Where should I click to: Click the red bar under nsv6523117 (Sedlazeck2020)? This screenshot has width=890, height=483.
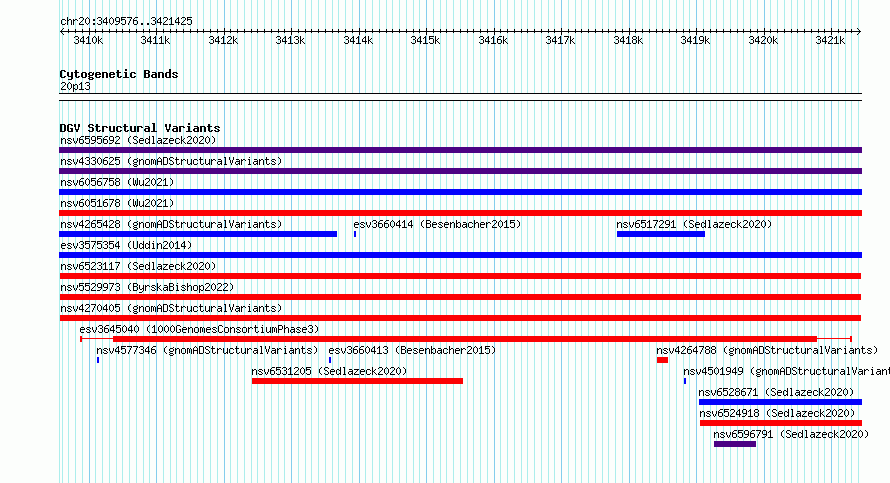pos(460,276)
